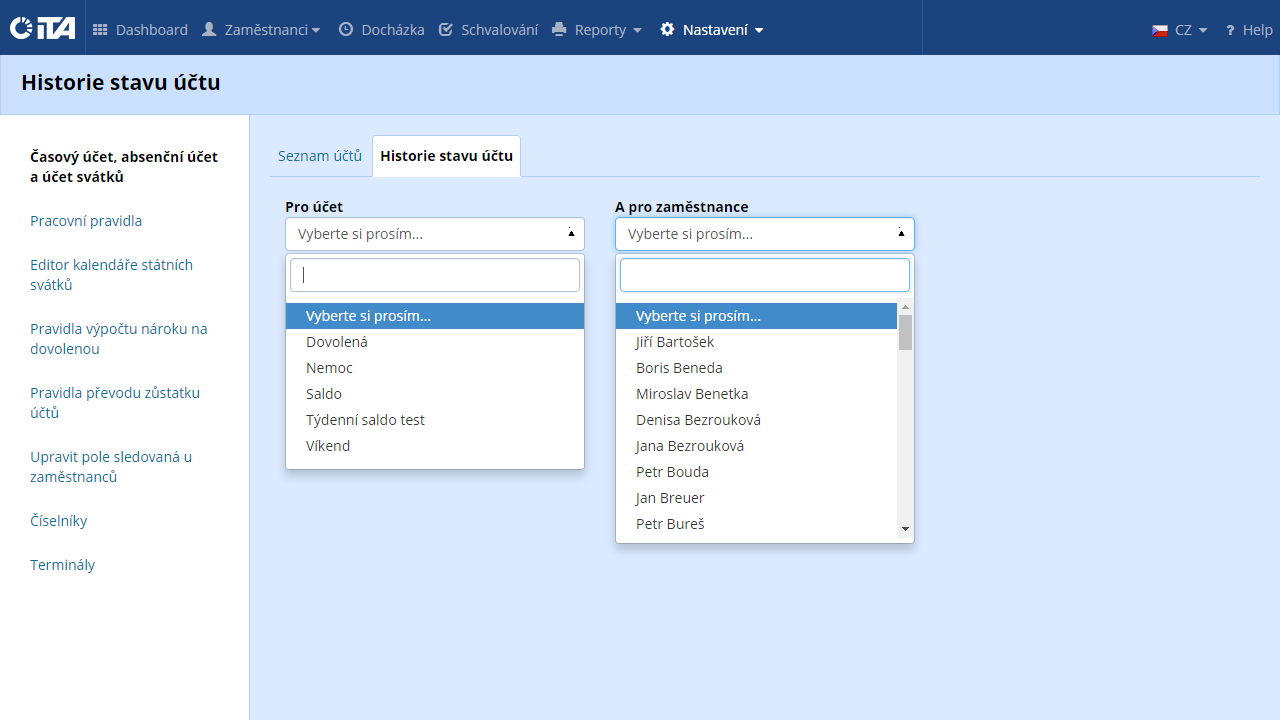Switch to the Seznam účtů tab
Viewport: 1280px width, 720px height.
(320, 156)
